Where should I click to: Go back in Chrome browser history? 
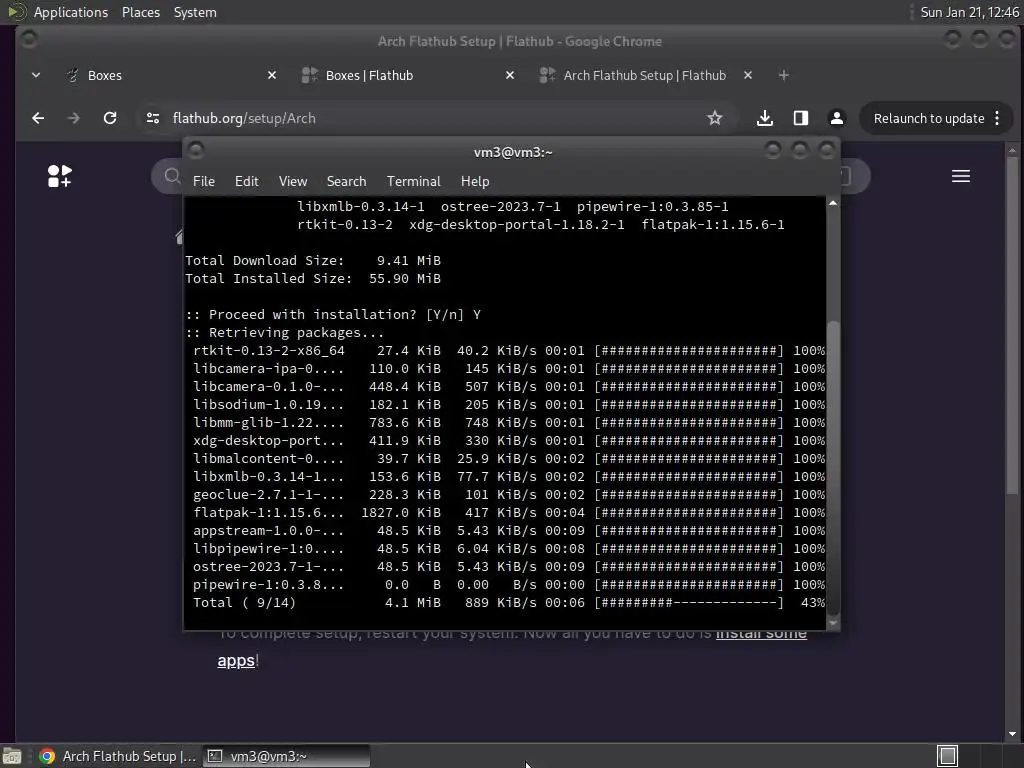click(38, 118)
